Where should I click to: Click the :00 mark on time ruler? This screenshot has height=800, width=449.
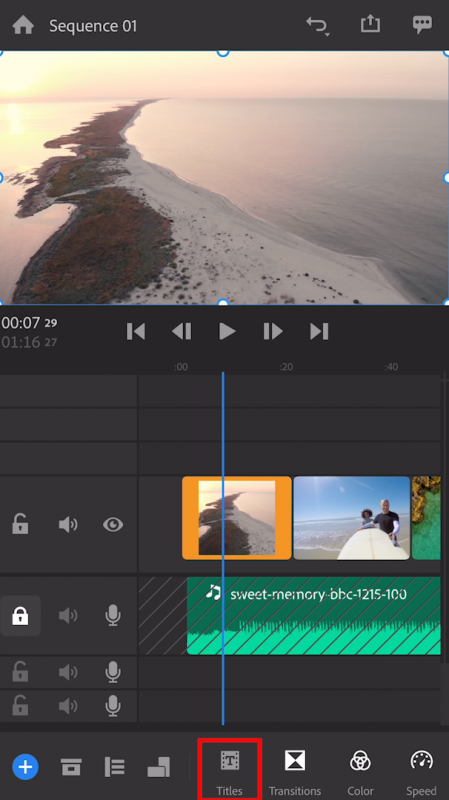[x=181, y=367]
